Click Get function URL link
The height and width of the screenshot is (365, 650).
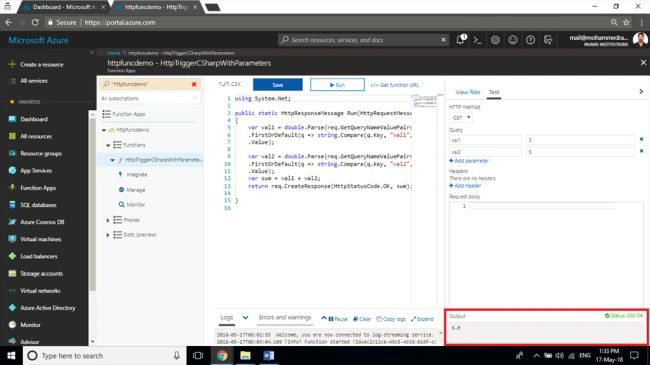tap(395, 85)
